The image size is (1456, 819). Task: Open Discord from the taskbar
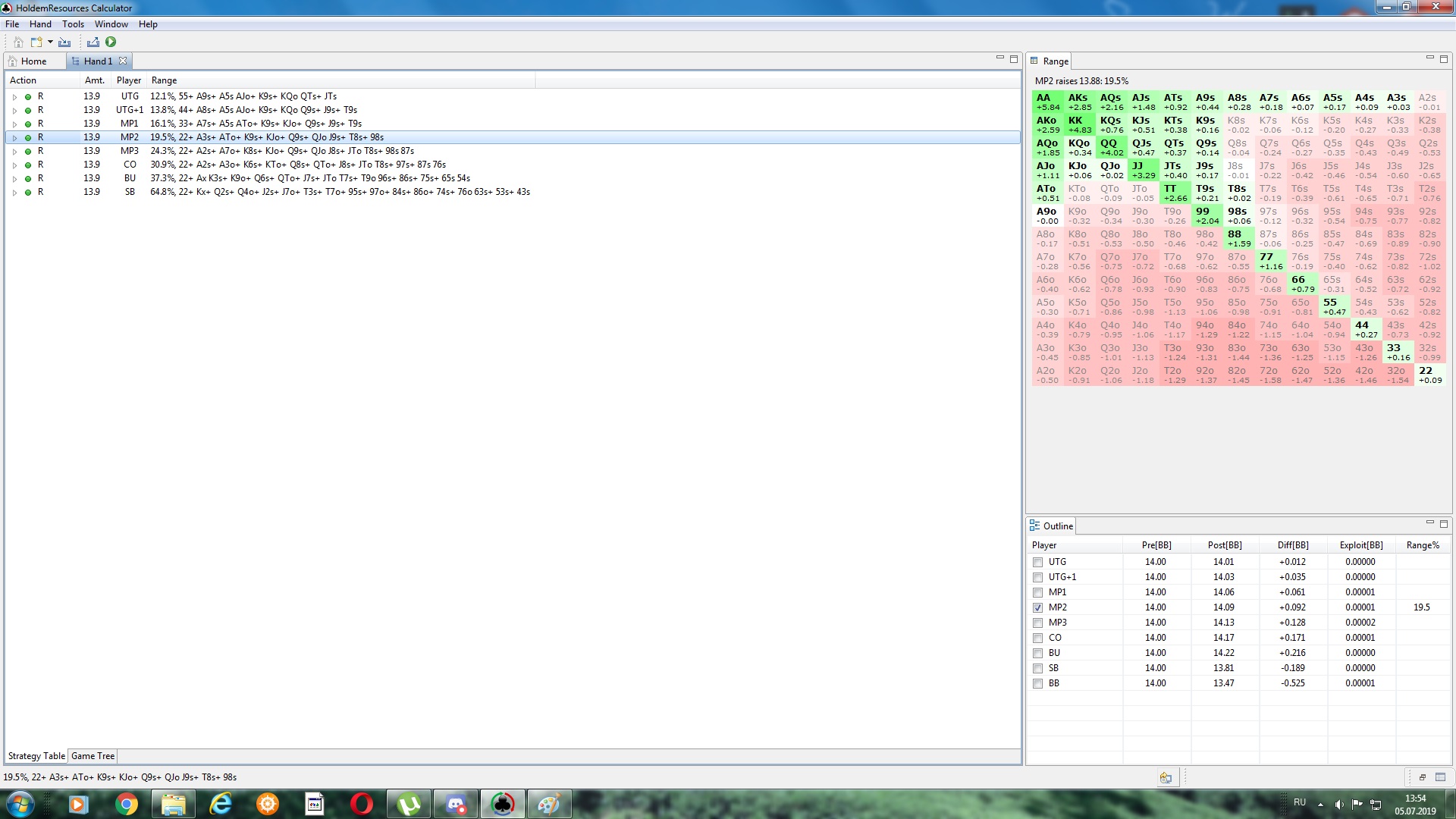click(x=456, y=804)
